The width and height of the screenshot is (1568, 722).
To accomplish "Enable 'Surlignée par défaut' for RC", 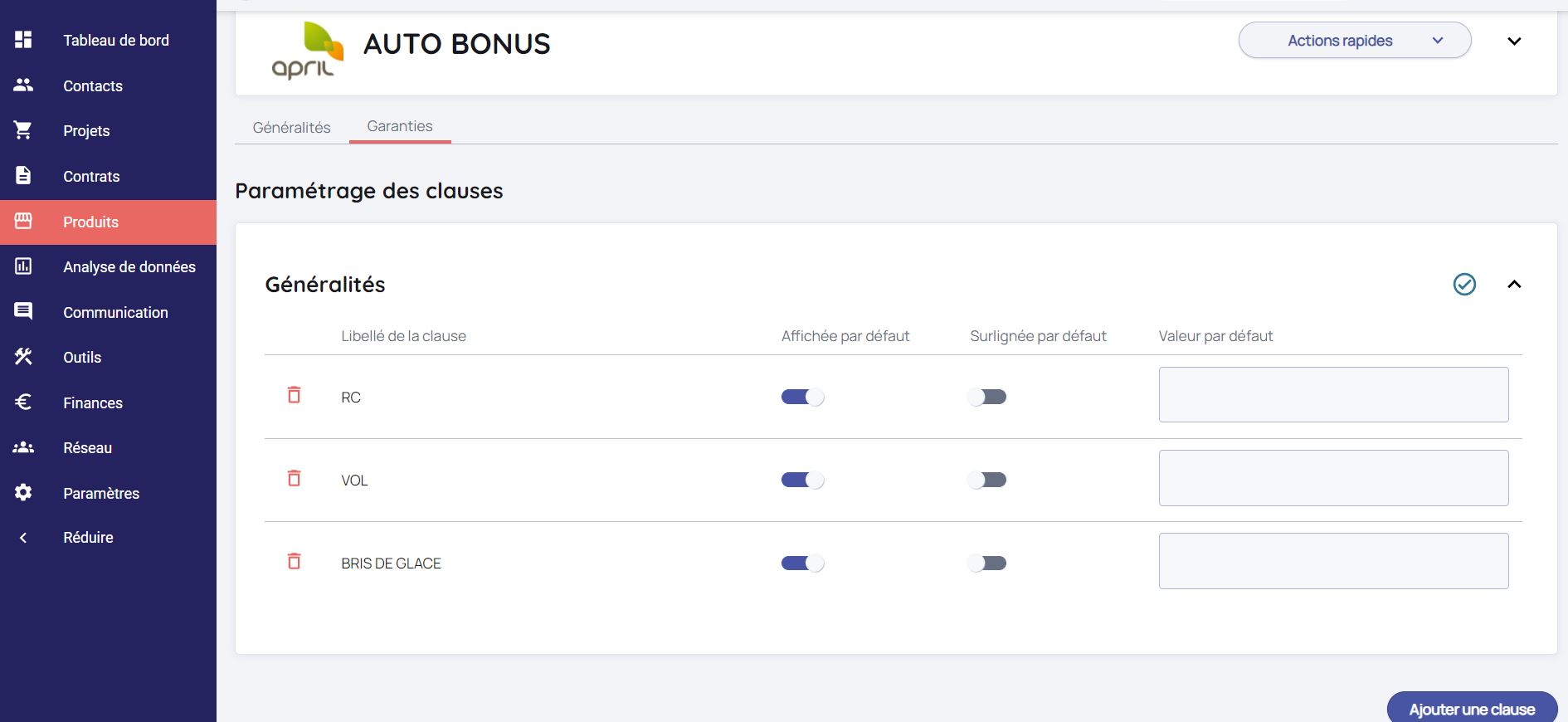I will click(x=986, y=397).
